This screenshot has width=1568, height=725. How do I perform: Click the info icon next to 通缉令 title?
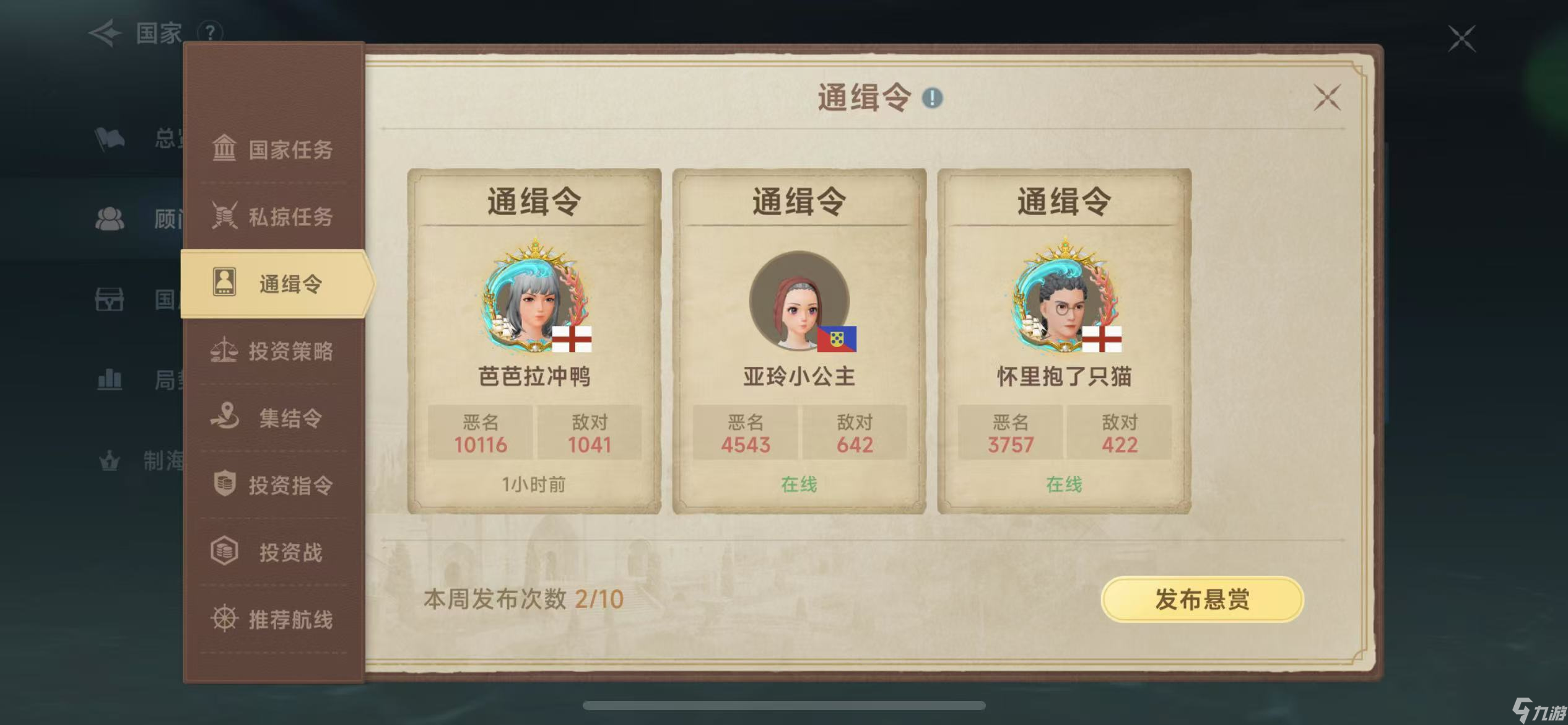tap(933, 98)
